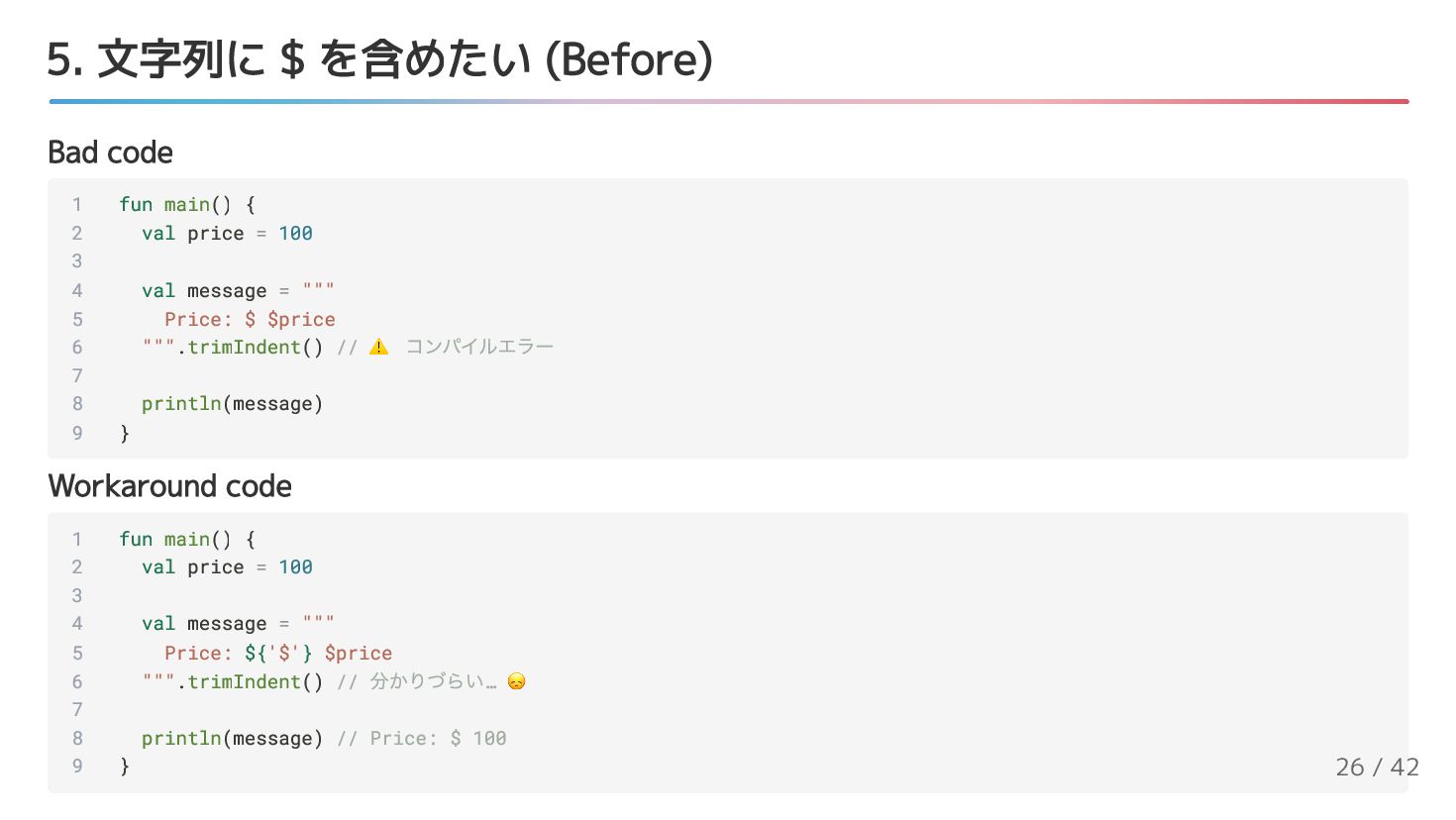Click the warning triangle emoji icon
Viewport: 1456px width, 820px height.
[379, 347]
